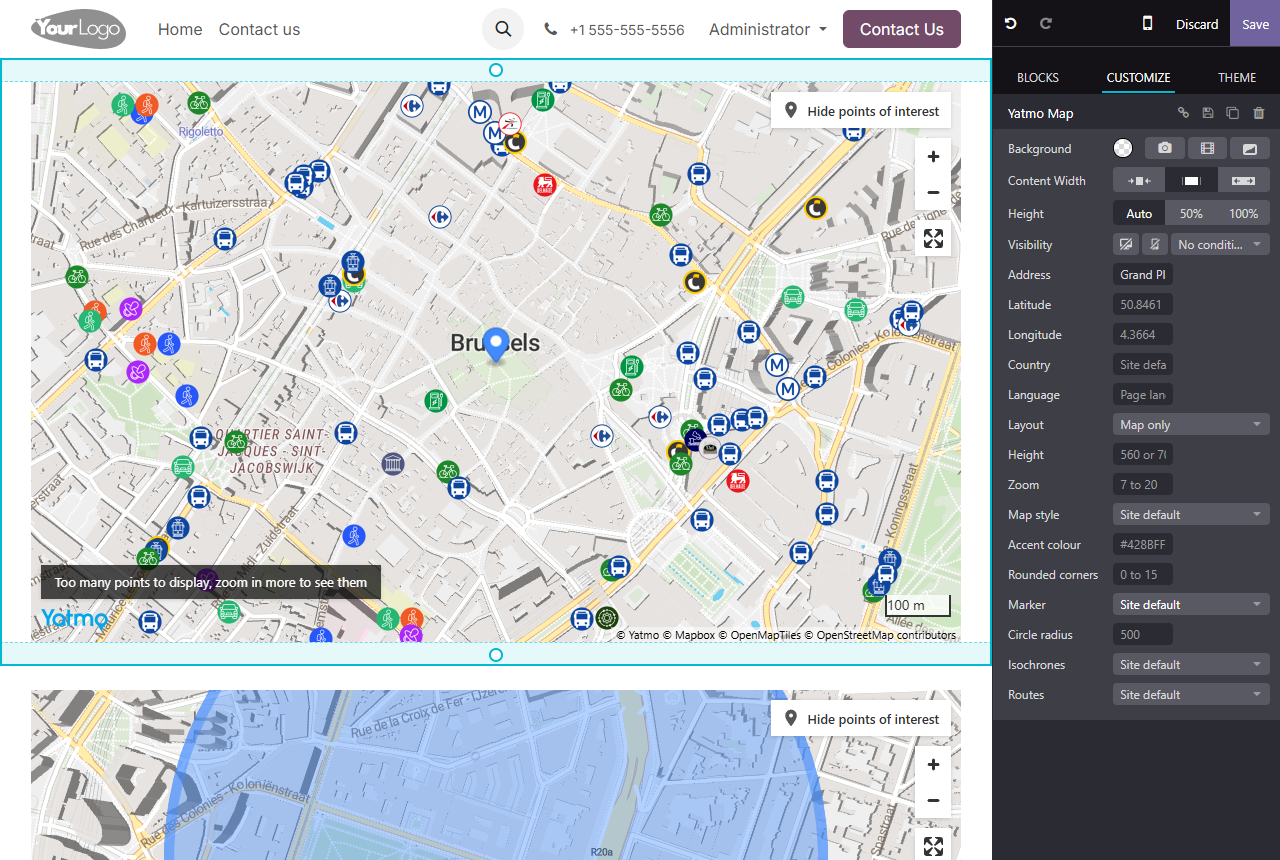1280x860 pixels.
Task: Click the Zoom 7 to 20 field
Action: (x=1143, y=484)
